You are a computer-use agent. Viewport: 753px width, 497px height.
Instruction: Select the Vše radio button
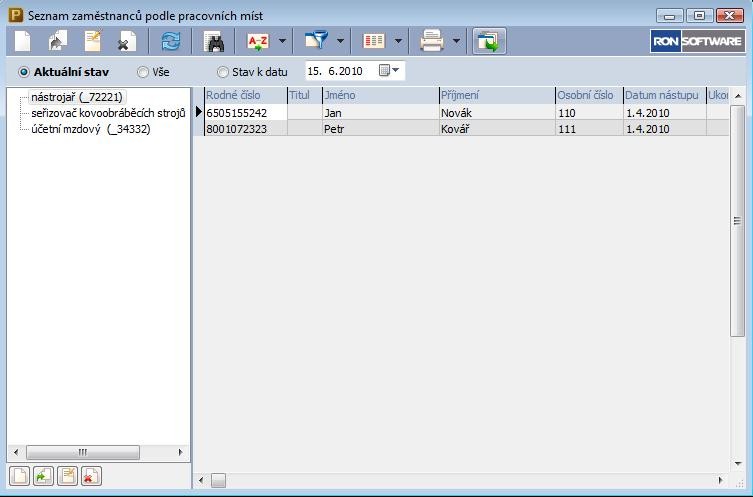tap(143, 73)
